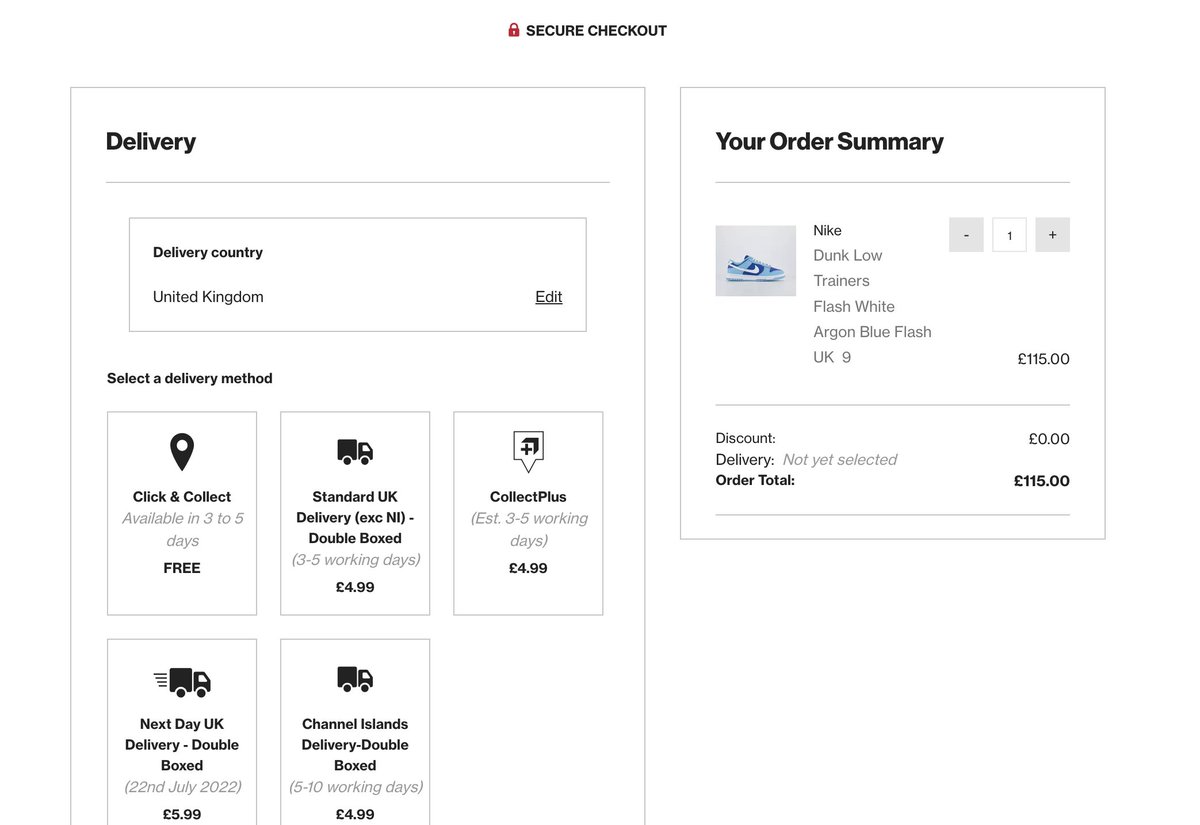Click the Discount £0.00 amount
This screenshot has width=1200, height=825.
point(1049,439)
